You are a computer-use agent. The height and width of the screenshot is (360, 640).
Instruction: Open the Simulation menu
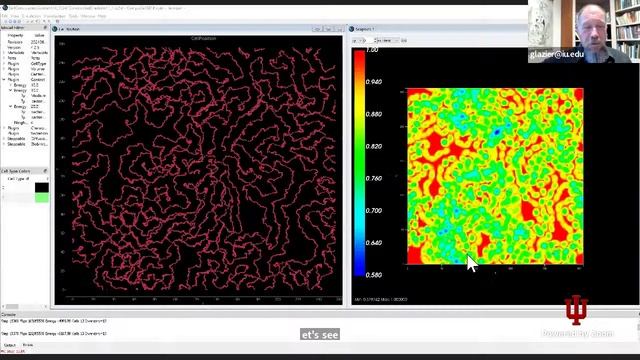pos(31,16)
